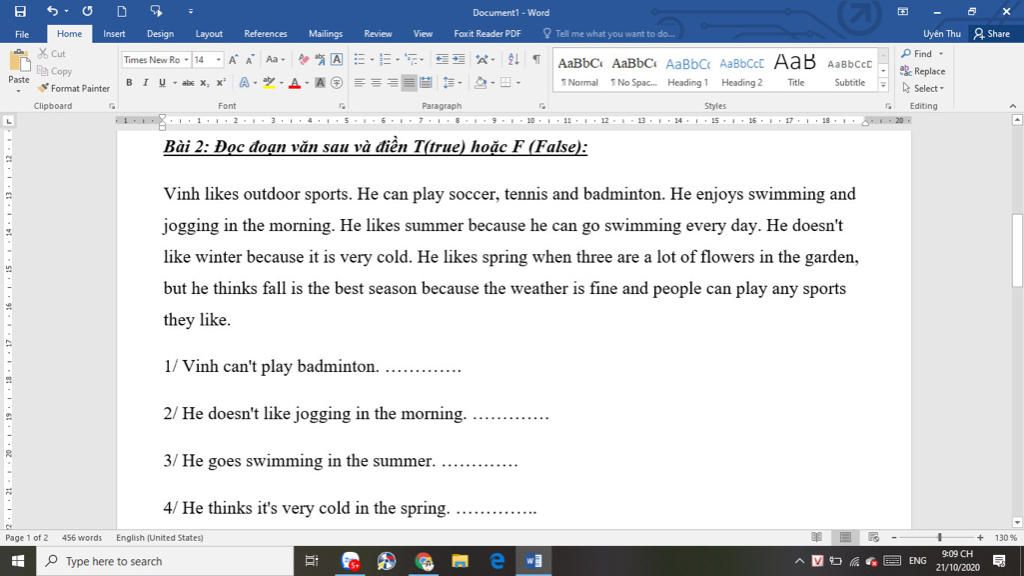Click the zoom slider in status bar
Image resolution: width=1024 pixels, height=576 pixels.
pos(937,537)
